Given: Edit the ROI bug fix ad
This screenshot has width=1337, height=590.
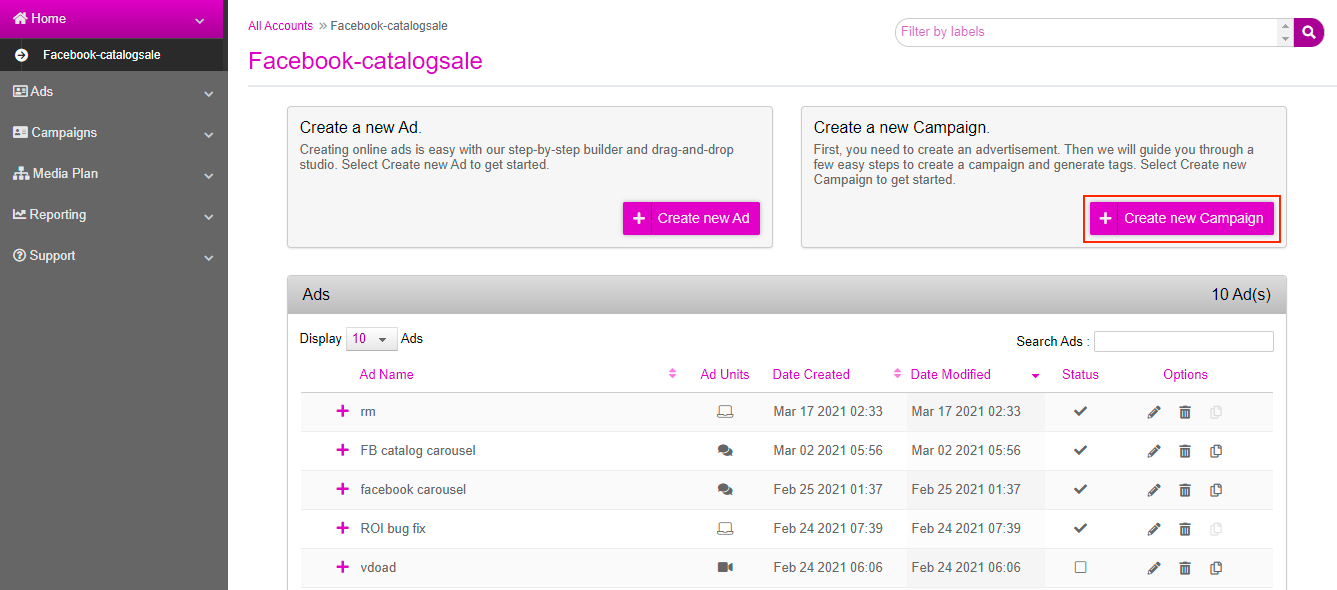Looking at the screenshot, I should tap(1154, 529).
